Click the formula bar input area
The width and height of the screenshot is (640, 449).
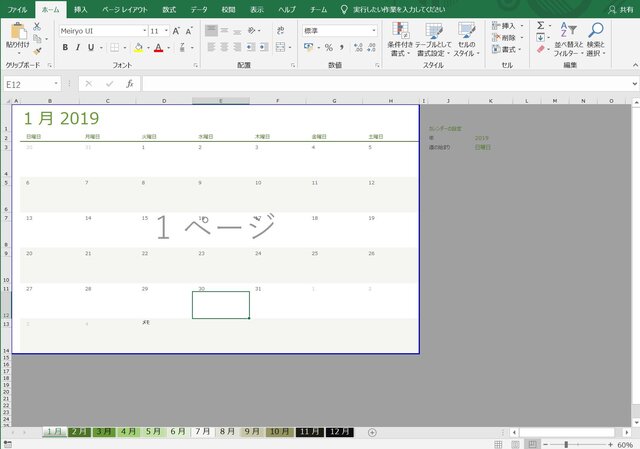(x=386, y=84)
